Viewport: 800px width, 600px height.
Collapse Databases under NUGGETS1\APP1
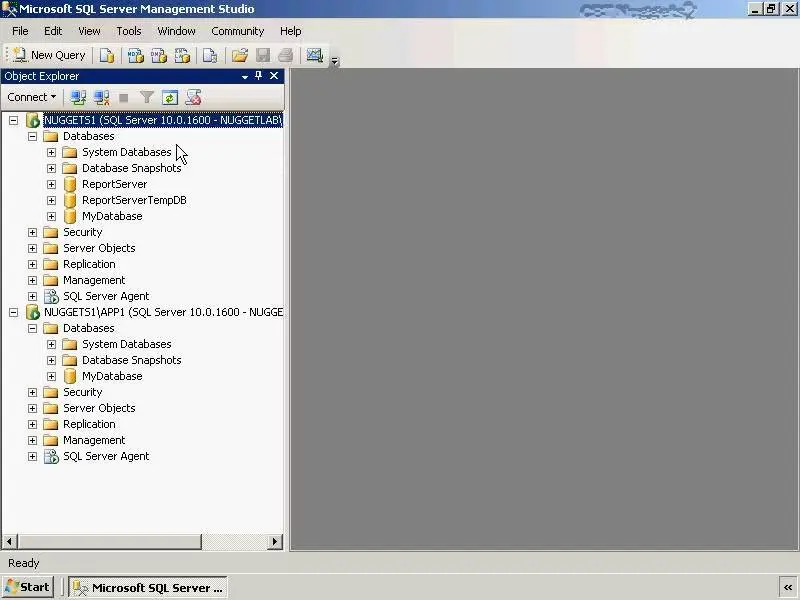pos(33,328)
